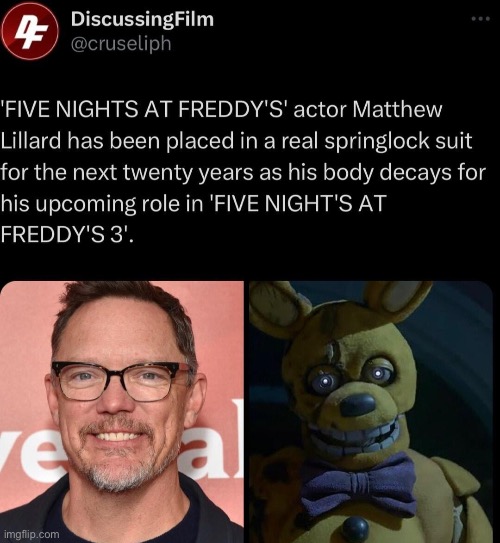Open the yellow rabbit animatronic image
Screen dimensions: 500x543
371,412
